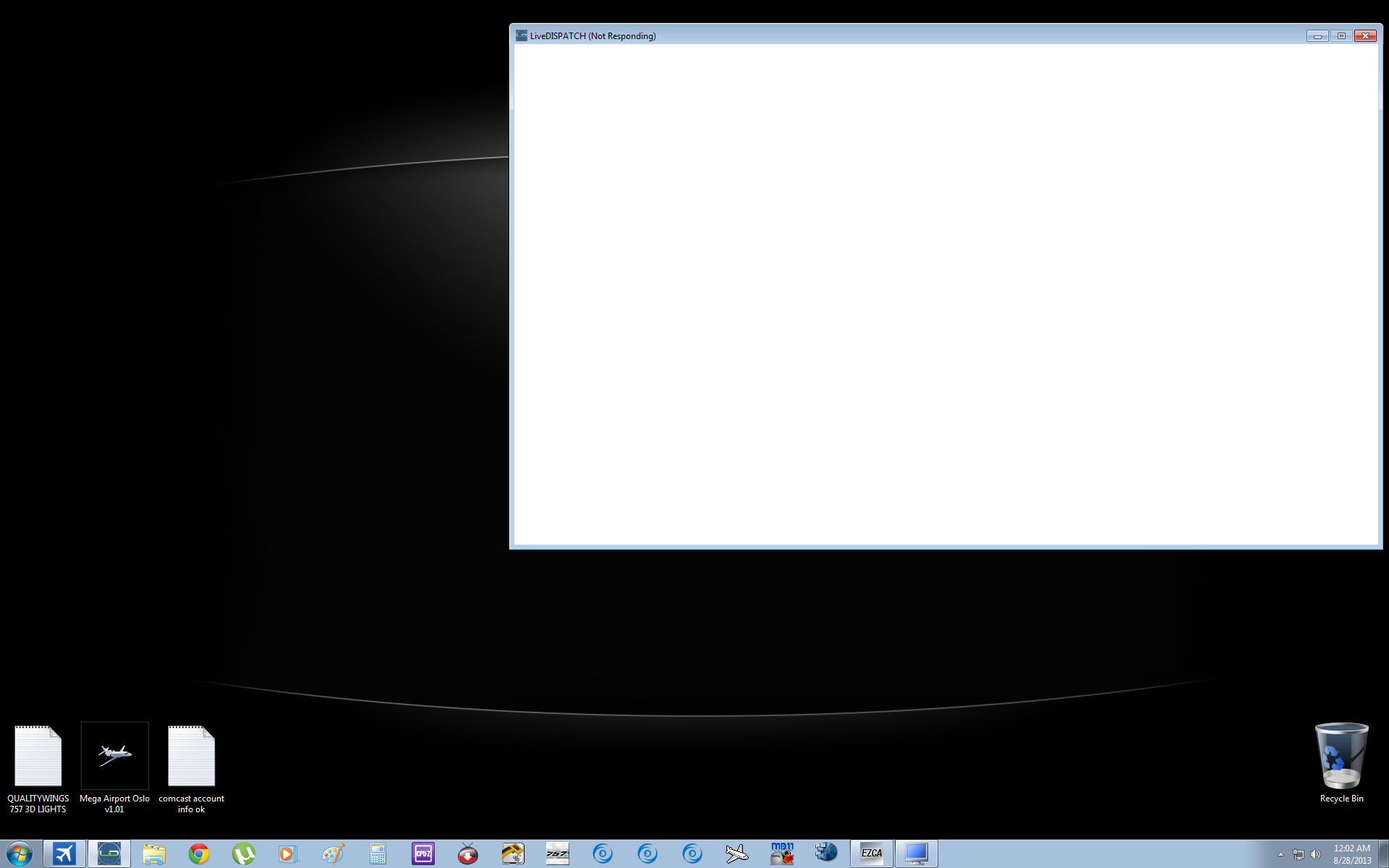This screenshot has height=868, width=1389.
Task: Show hidden system tray icons arrow
Action: [x=1280, y=854]
